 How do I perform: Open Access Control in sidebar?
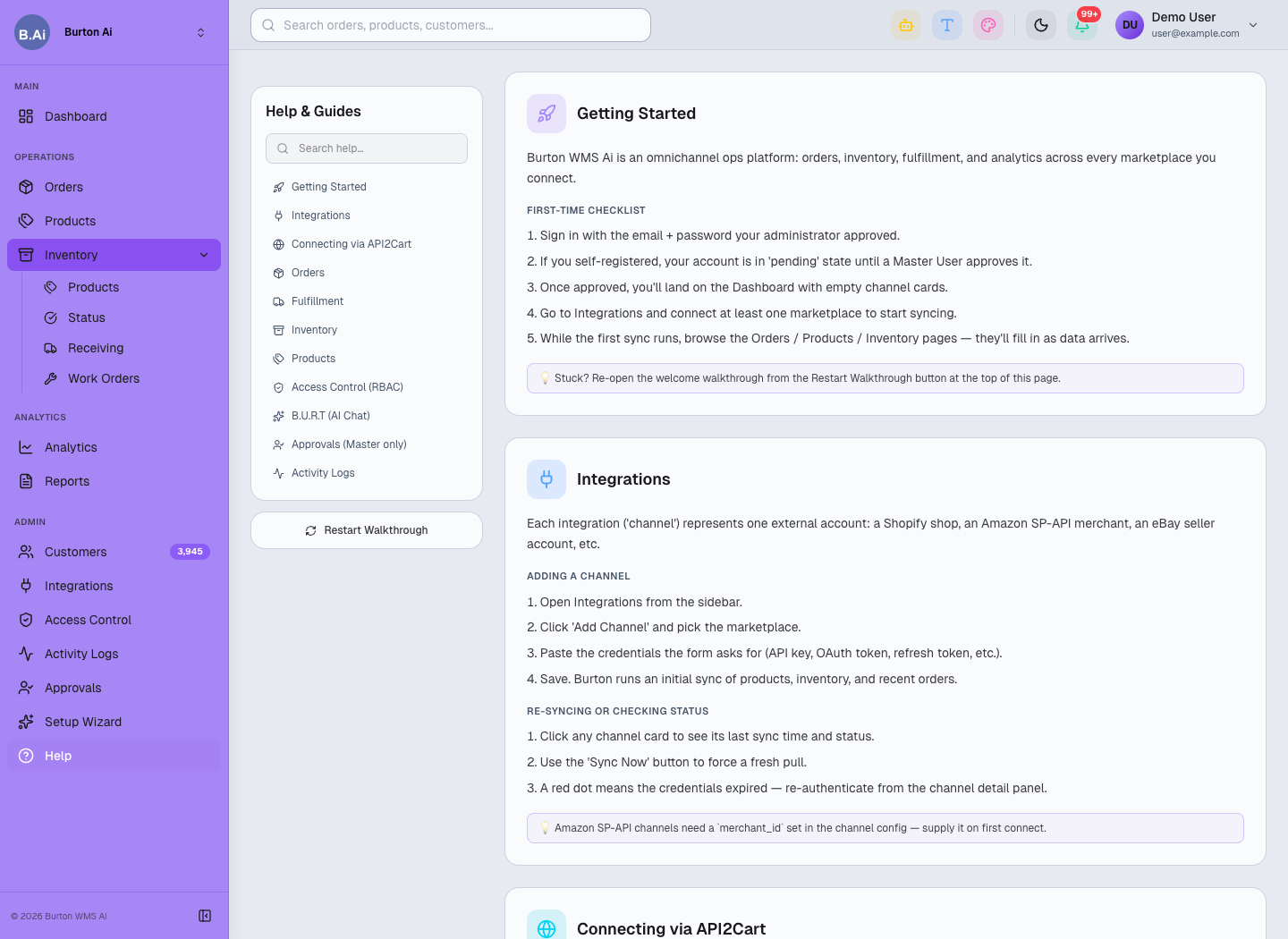(114, 620)
